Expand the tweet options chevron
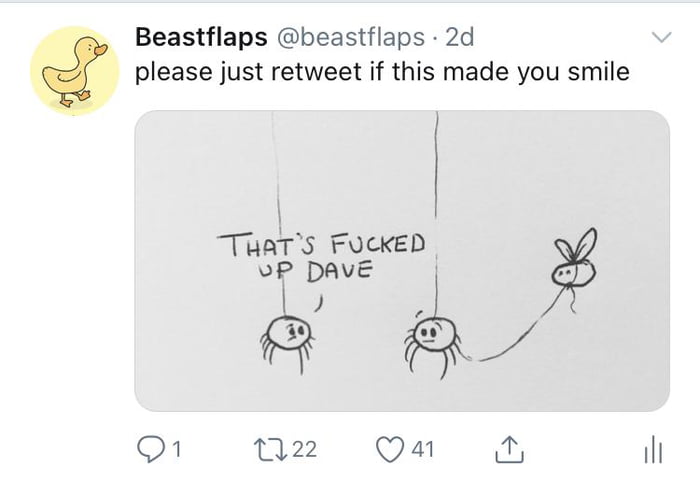This screenshot has height=482, width=700. click(x=660, y=39)
